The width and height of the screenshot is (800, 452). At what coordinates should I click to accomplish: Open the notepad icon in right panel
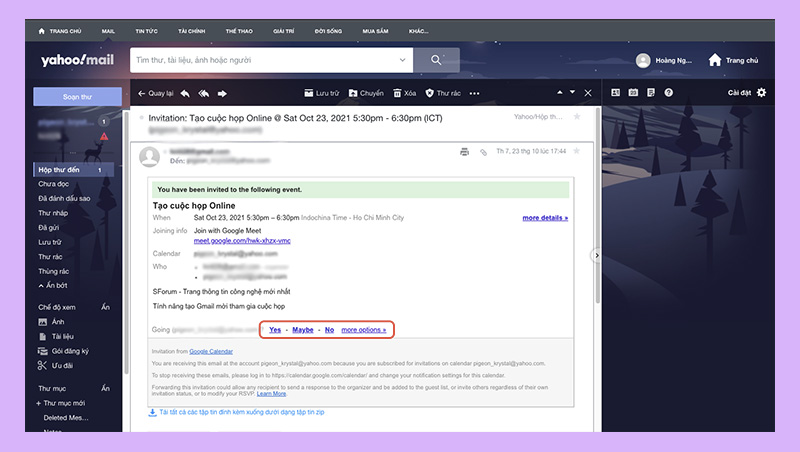tap(651, 92)
